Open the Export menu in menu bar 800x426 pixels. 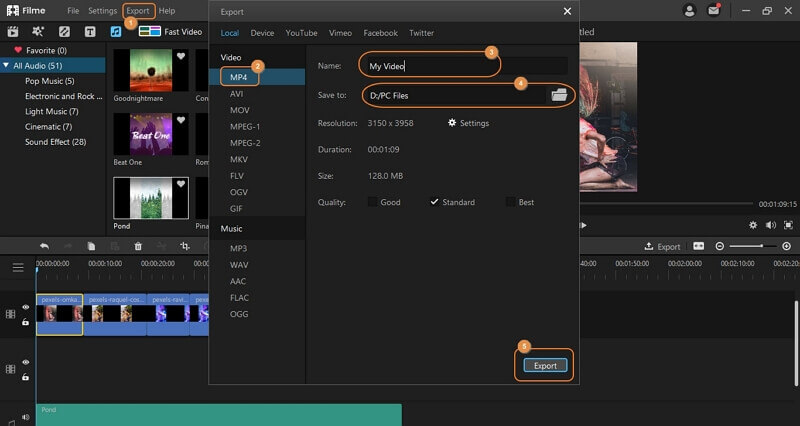138,11
